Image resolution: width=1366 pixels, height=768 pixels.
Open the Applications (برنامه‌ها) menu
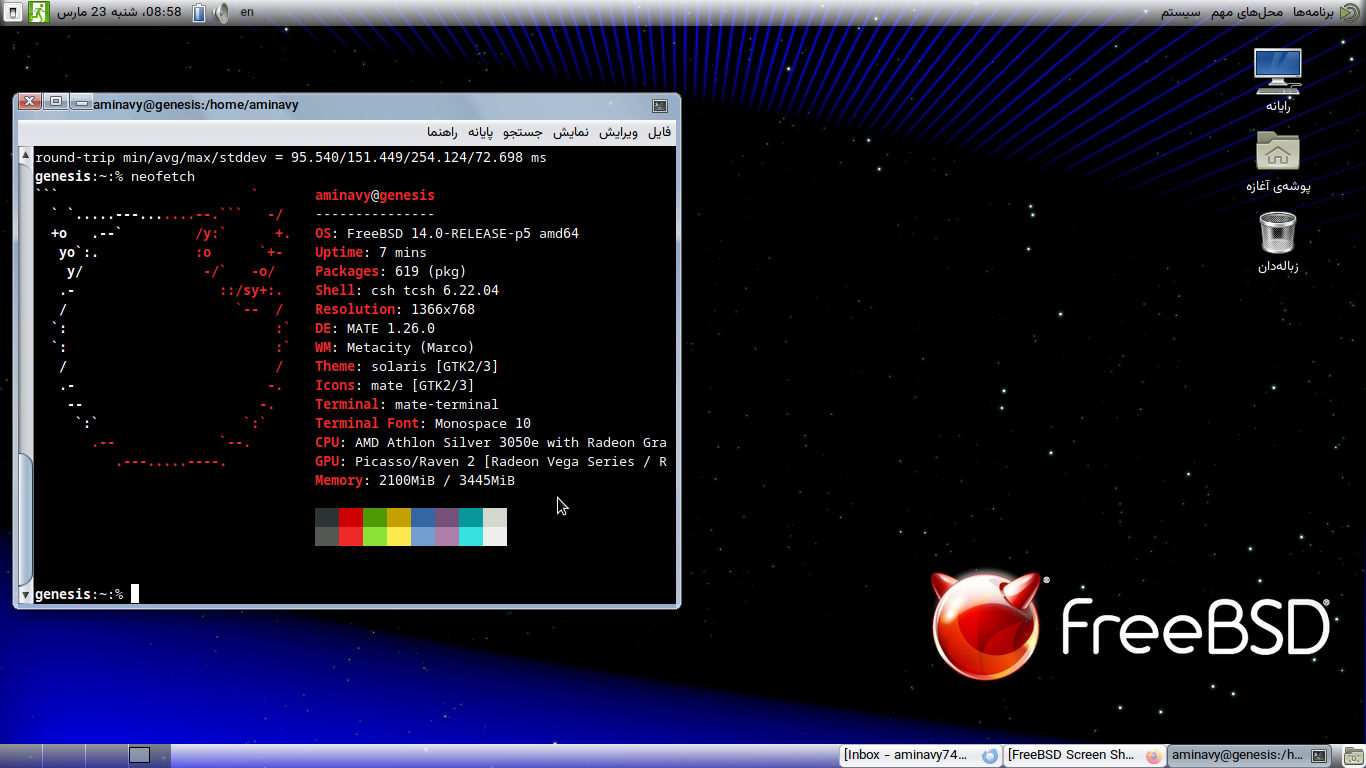[1312, 12]
